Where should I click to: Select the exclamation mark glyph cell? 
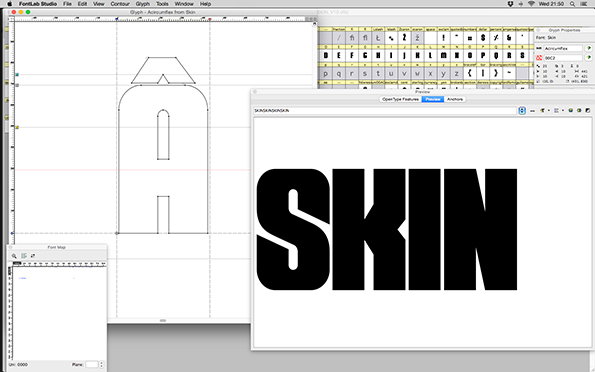(x=444, y=38)
